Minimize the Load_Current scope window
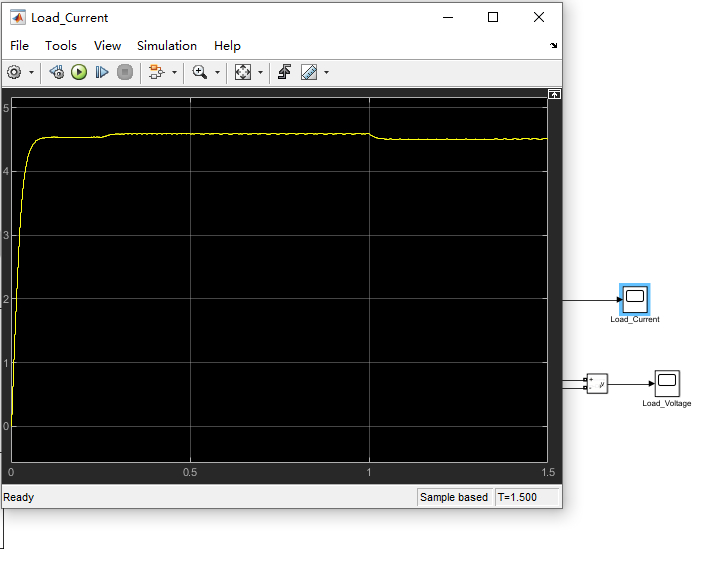This screenshot has width=708, height=572. click(x=448, y=18)
